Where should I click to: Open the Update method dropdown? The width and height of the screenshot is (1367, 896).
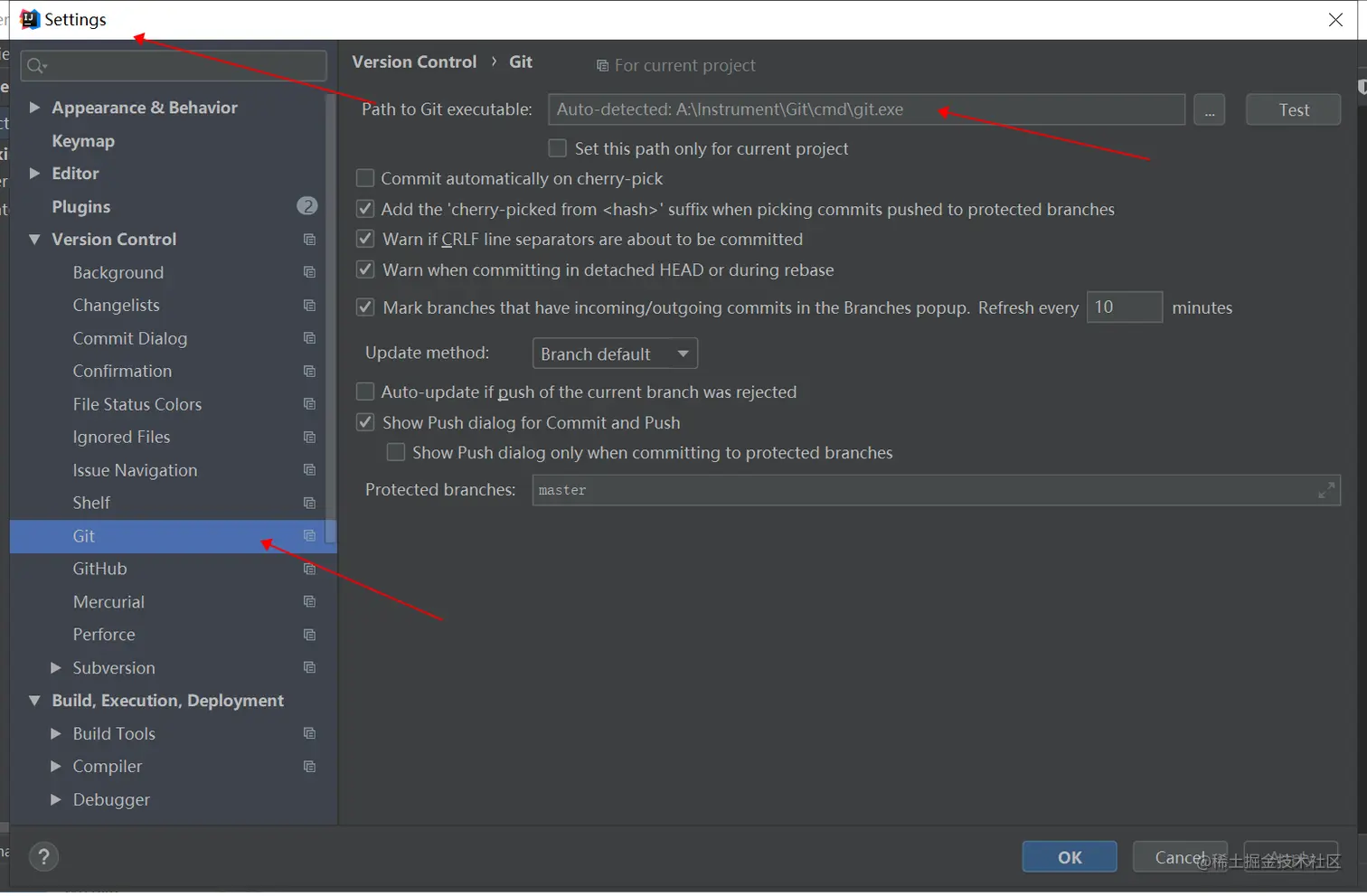[x=615, y=354]
